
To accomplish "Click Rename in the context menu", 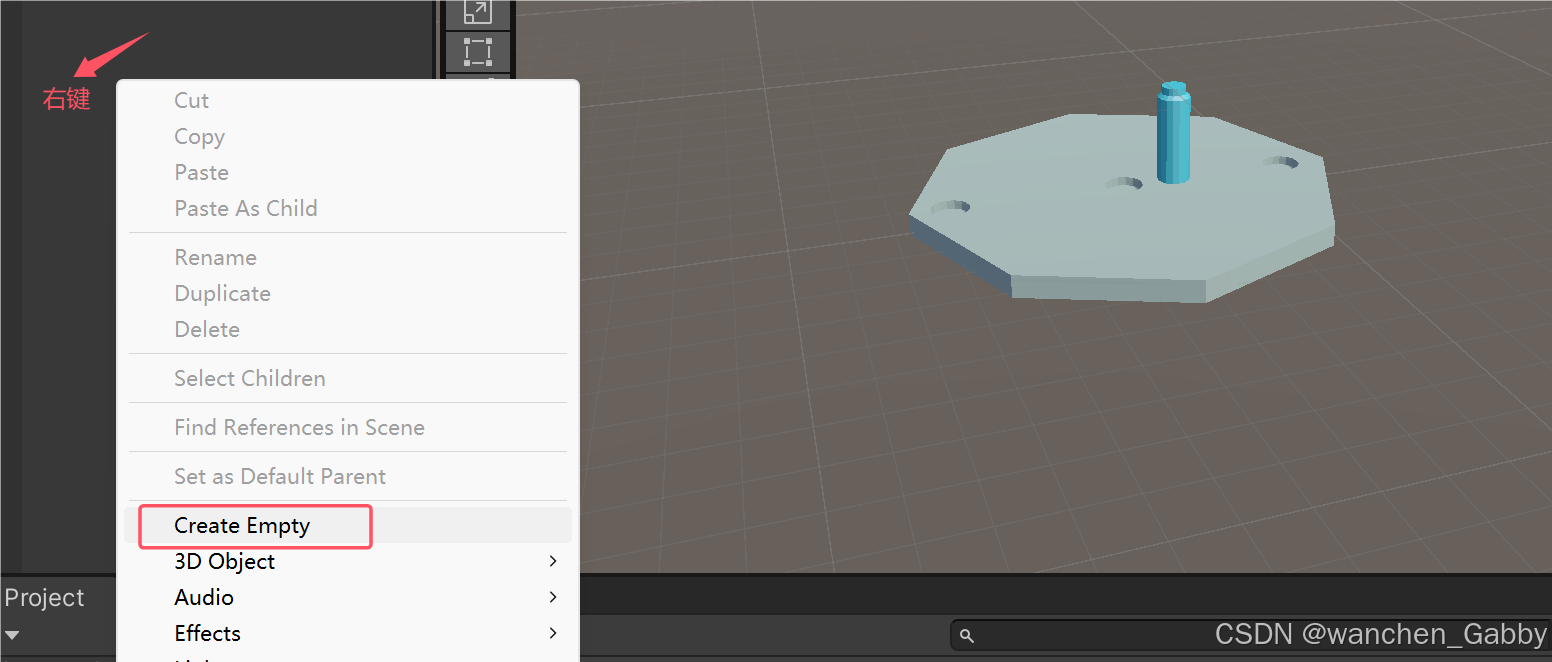I will click(x=215, y=258).
